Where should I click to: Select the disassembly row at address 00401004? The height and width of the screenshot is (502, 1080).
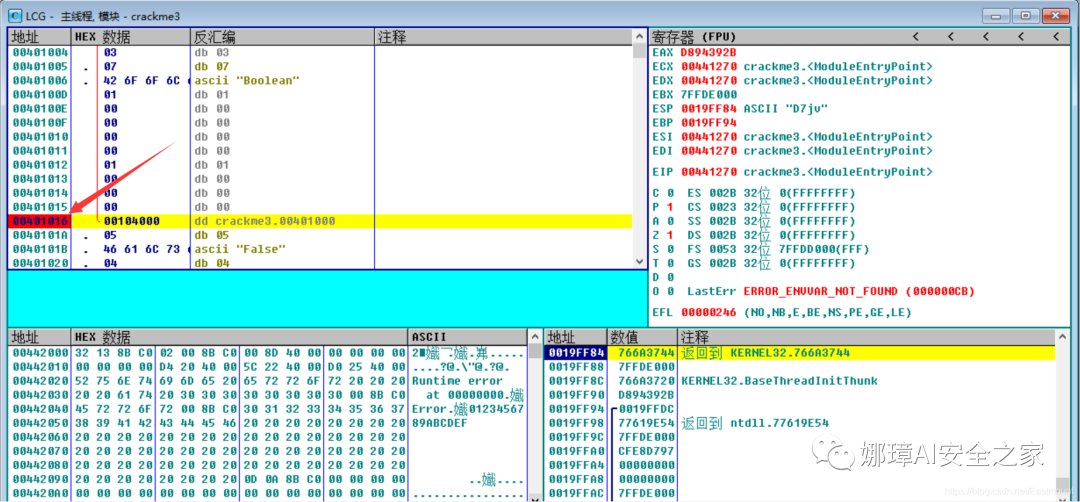320,52
